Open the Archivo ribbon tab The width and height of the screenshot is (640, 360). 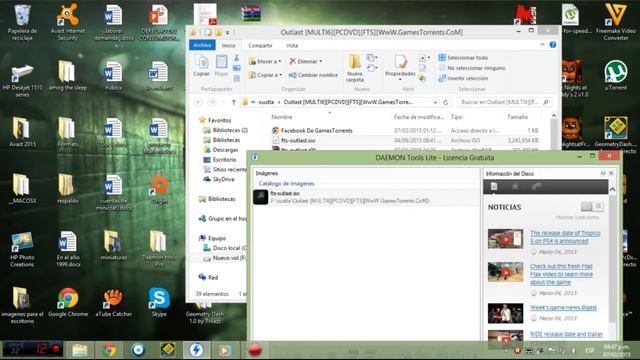pyautogui.click(x=202, y=45)
